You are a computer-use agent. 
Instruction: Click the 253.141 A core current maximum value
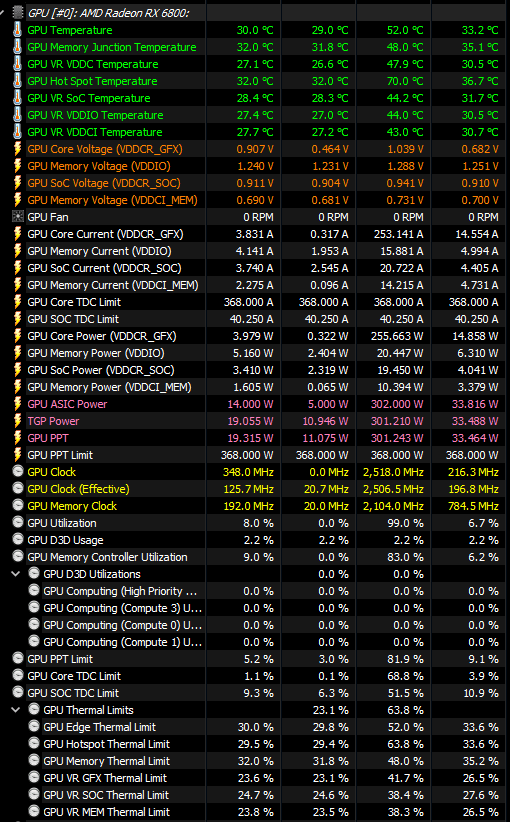pyautogui.click(x=398, y=234)
